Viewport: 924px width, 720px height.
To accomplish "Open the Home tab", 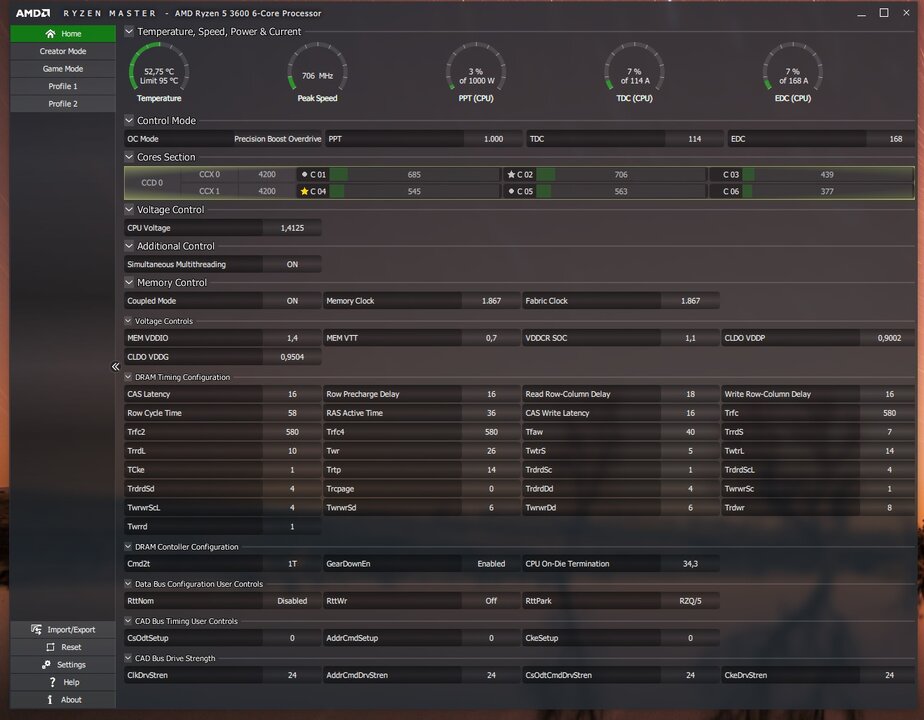I will (63, 34).
